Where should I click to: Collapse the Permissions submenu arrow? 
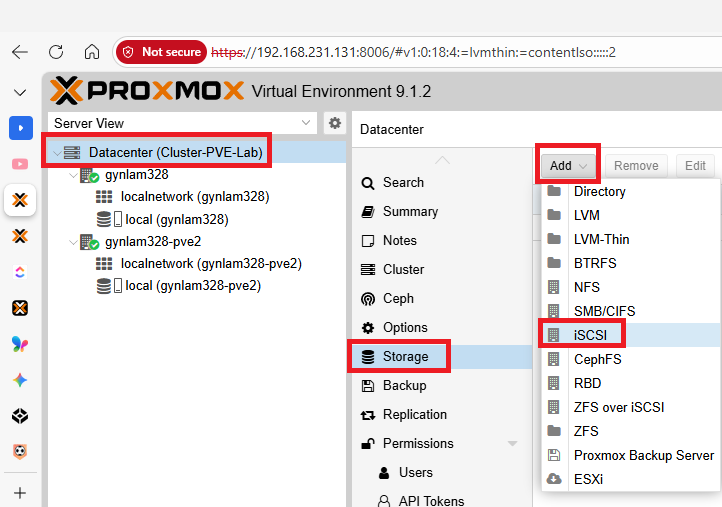[512, 443]
